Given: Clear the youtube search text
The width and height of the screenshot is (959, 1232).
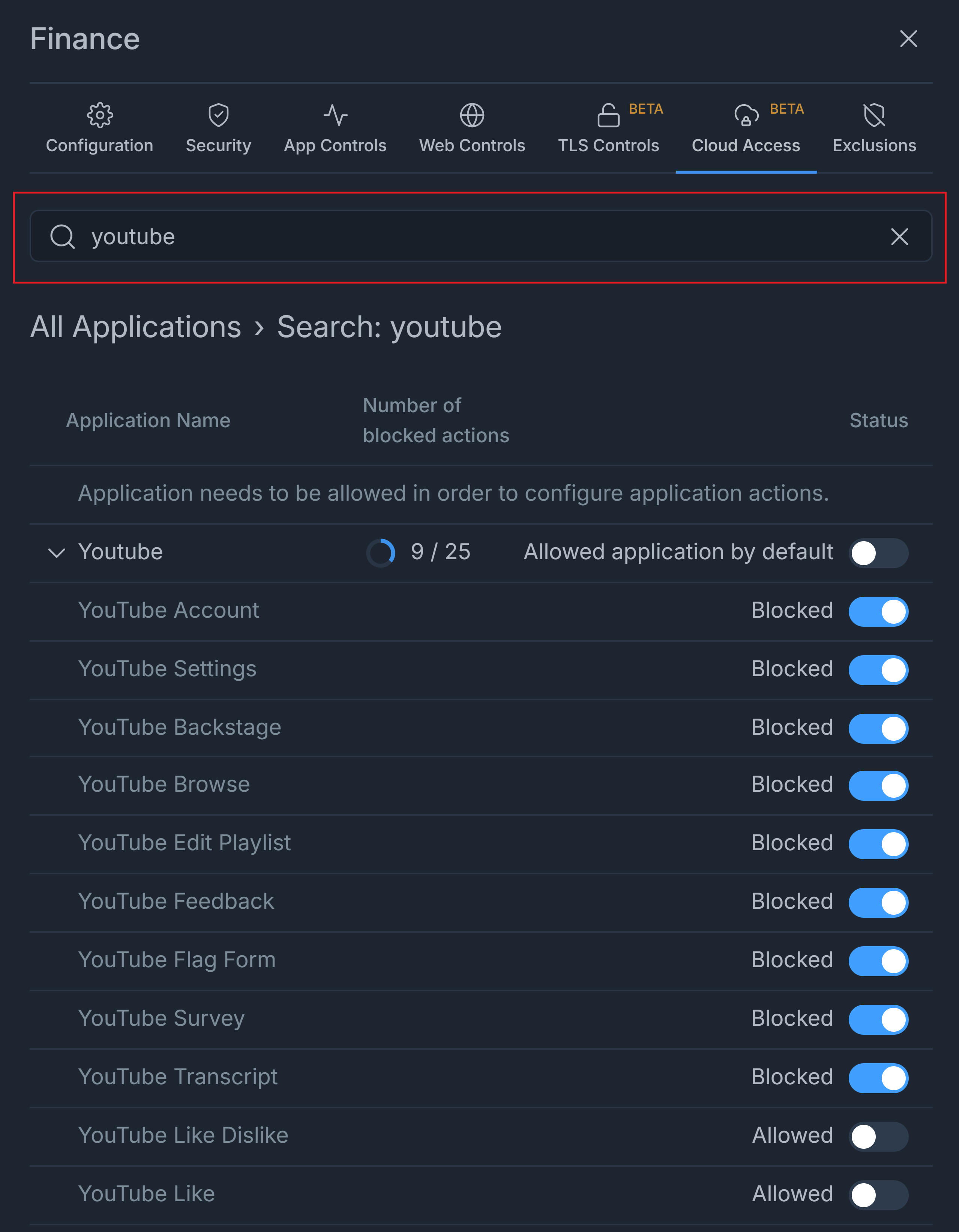Looking at the screenshot, I should click(x=899, y=236).
